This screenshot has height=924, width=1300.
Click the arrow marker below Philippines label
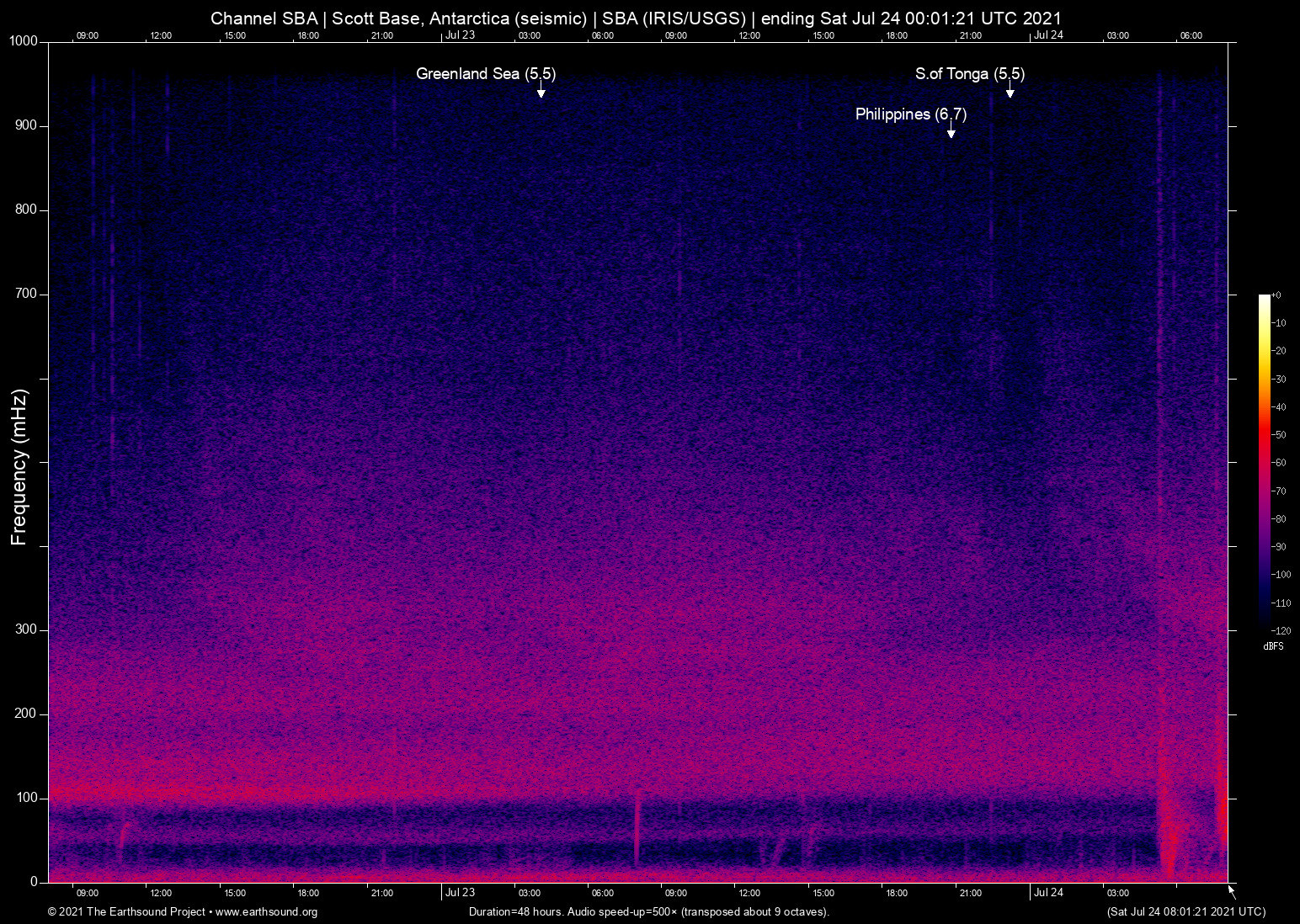[951, 131]
